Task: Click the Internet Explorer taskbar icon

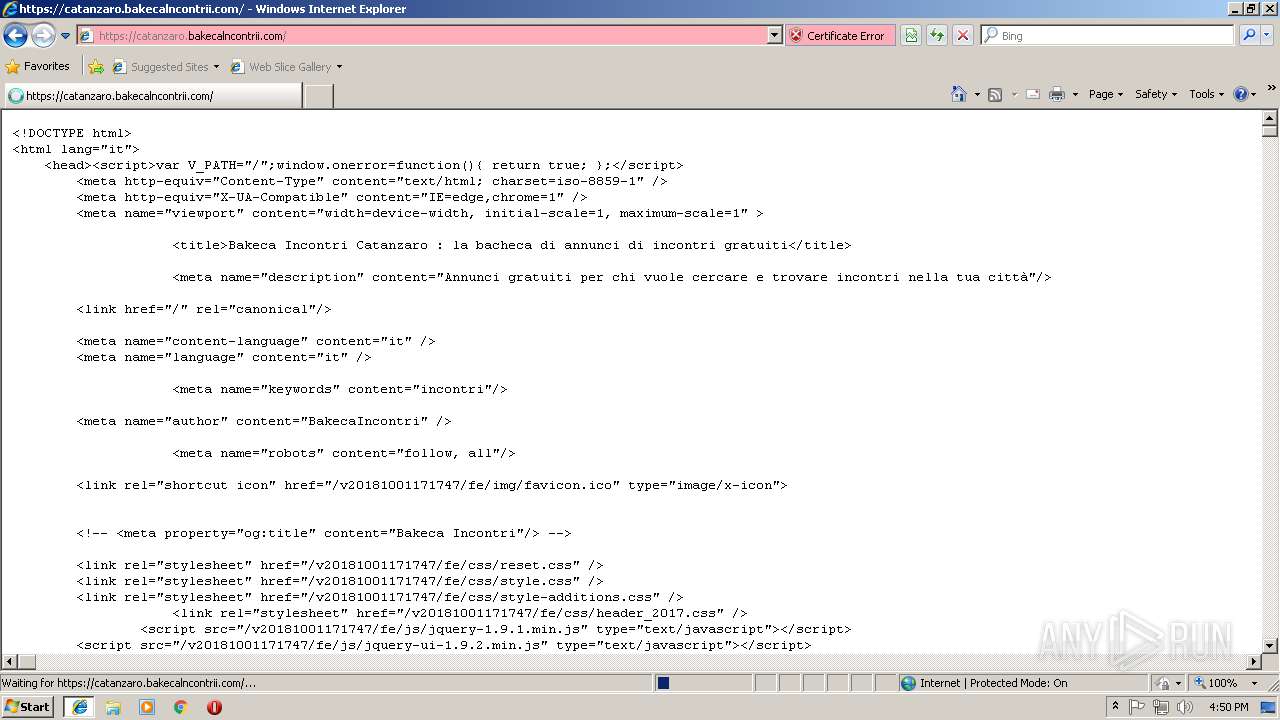Action: 80,706
